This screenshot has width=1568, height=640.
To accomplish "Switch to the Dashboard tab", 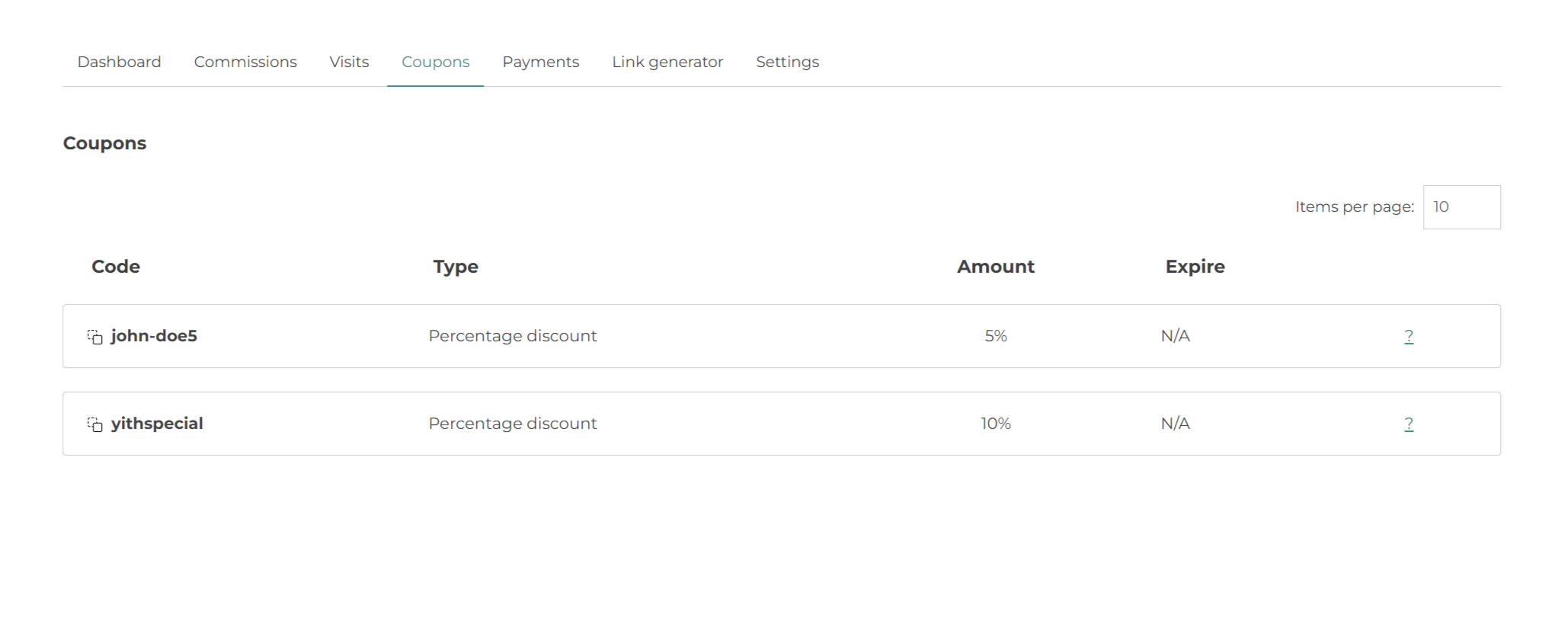I will (119, 62).
